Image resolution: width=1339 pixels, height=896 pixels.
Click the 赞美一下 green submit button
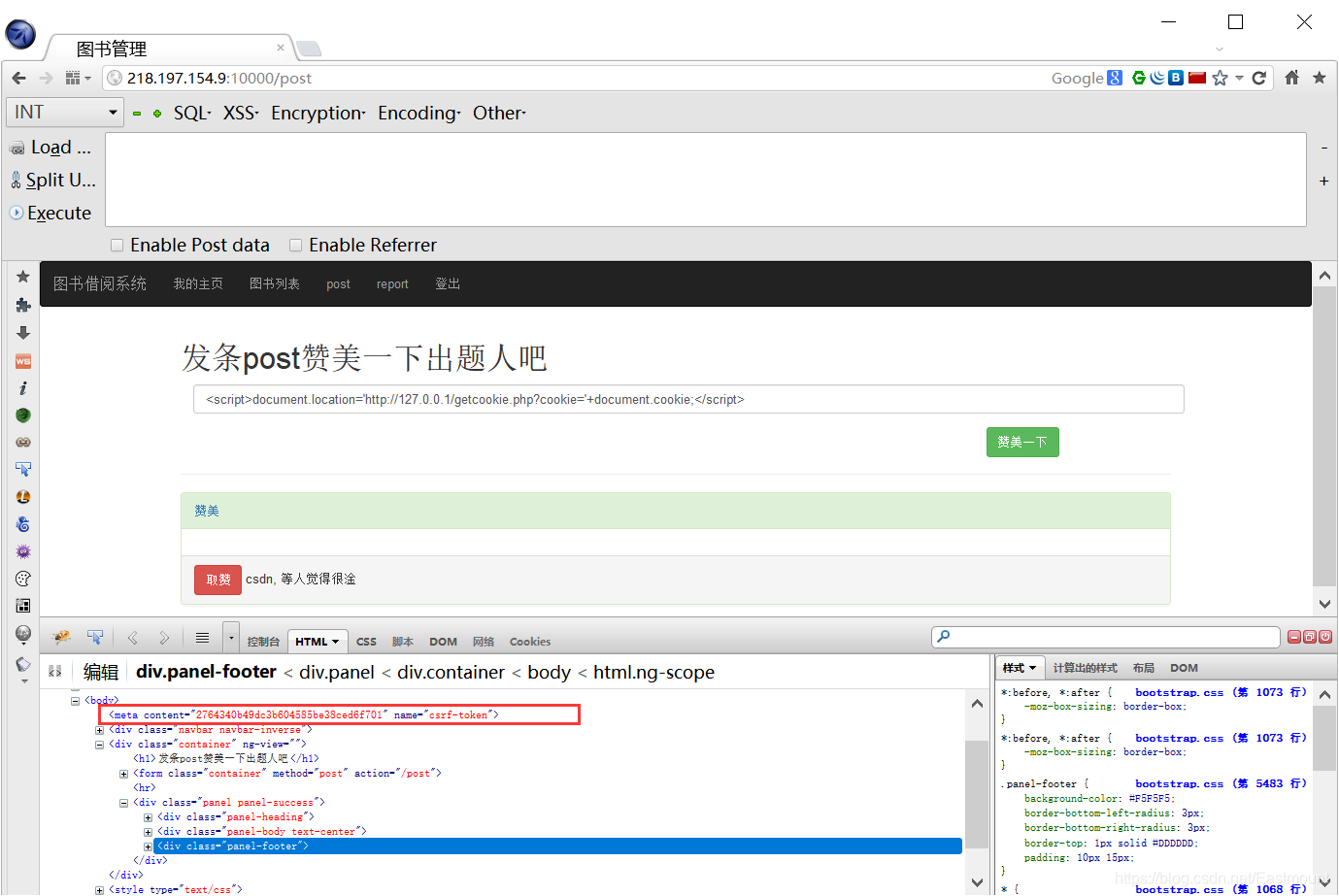(1022, 442)
